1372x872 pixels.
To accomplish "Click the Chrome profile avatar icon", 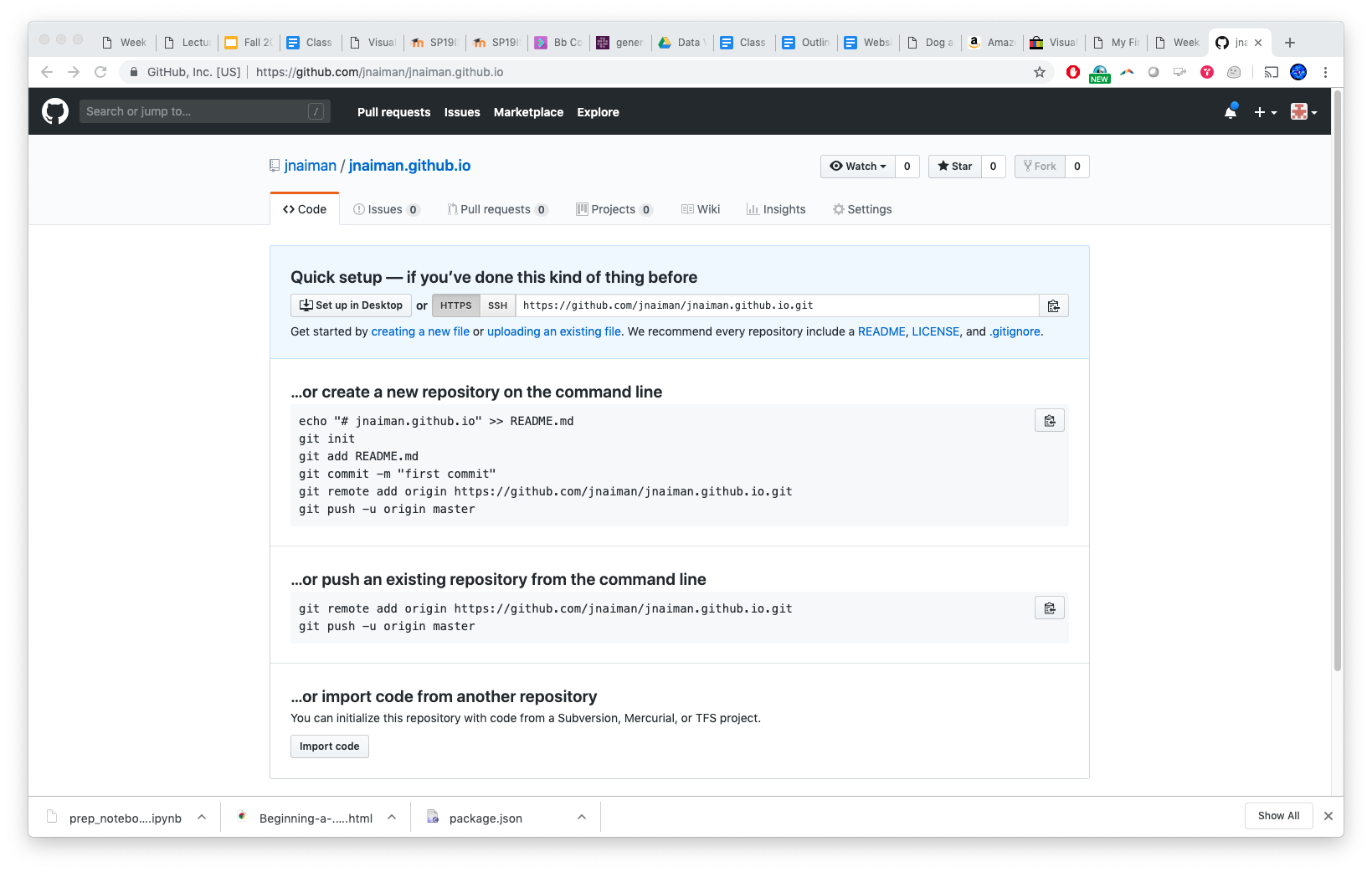I will (x=1298, y=72).
